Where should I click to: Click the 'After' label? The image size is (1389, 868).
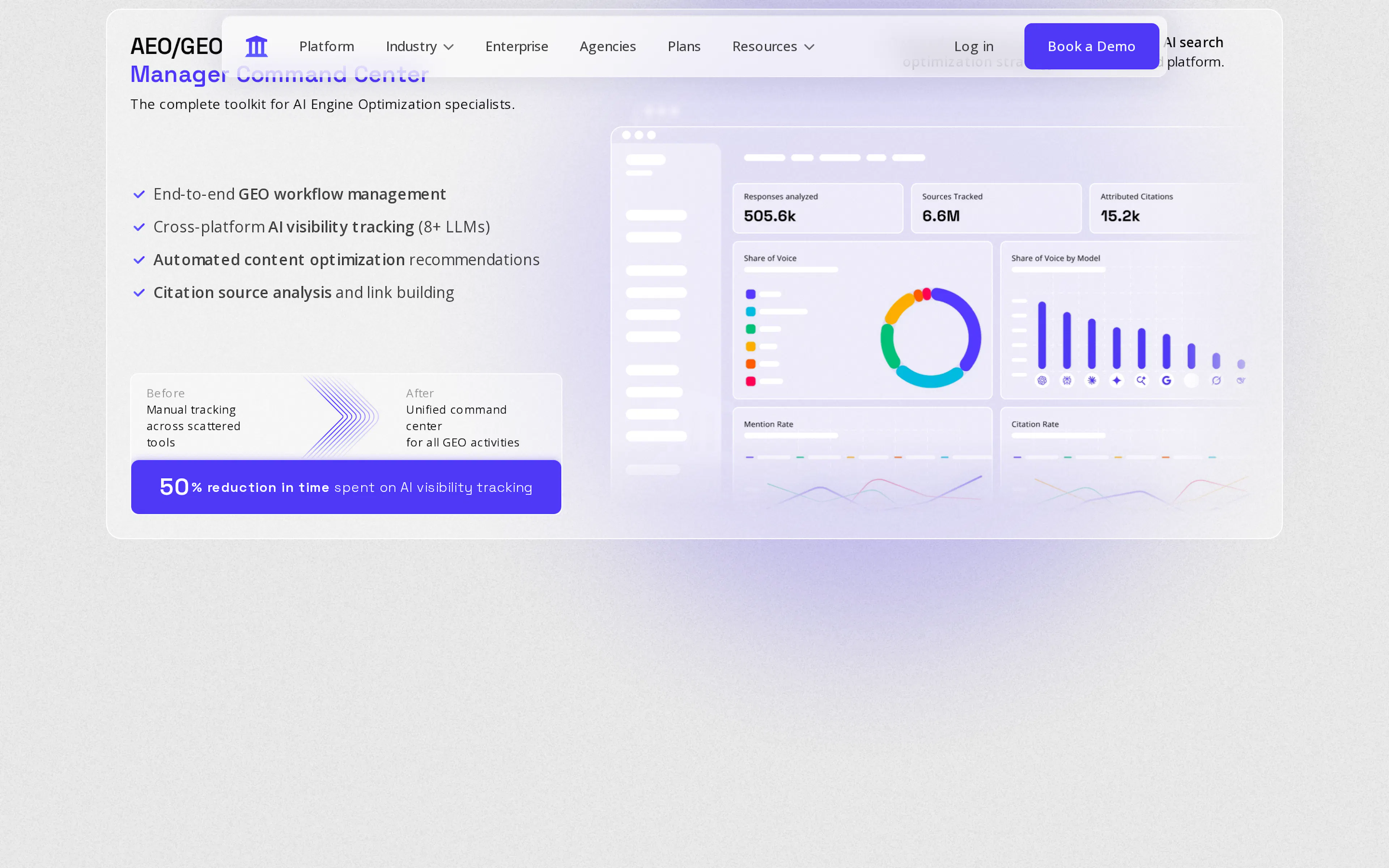(x=420, y=393)
